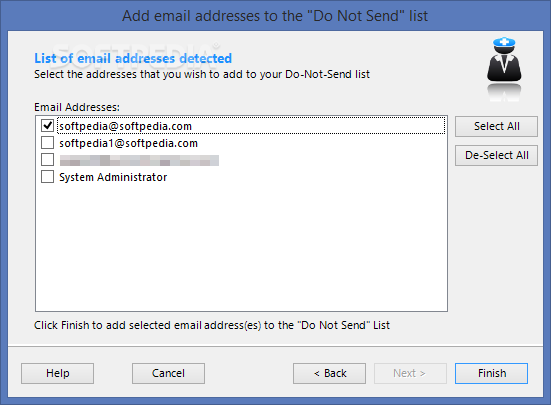
Task: Click the dialog title bar text
Action: pos(275,16)
